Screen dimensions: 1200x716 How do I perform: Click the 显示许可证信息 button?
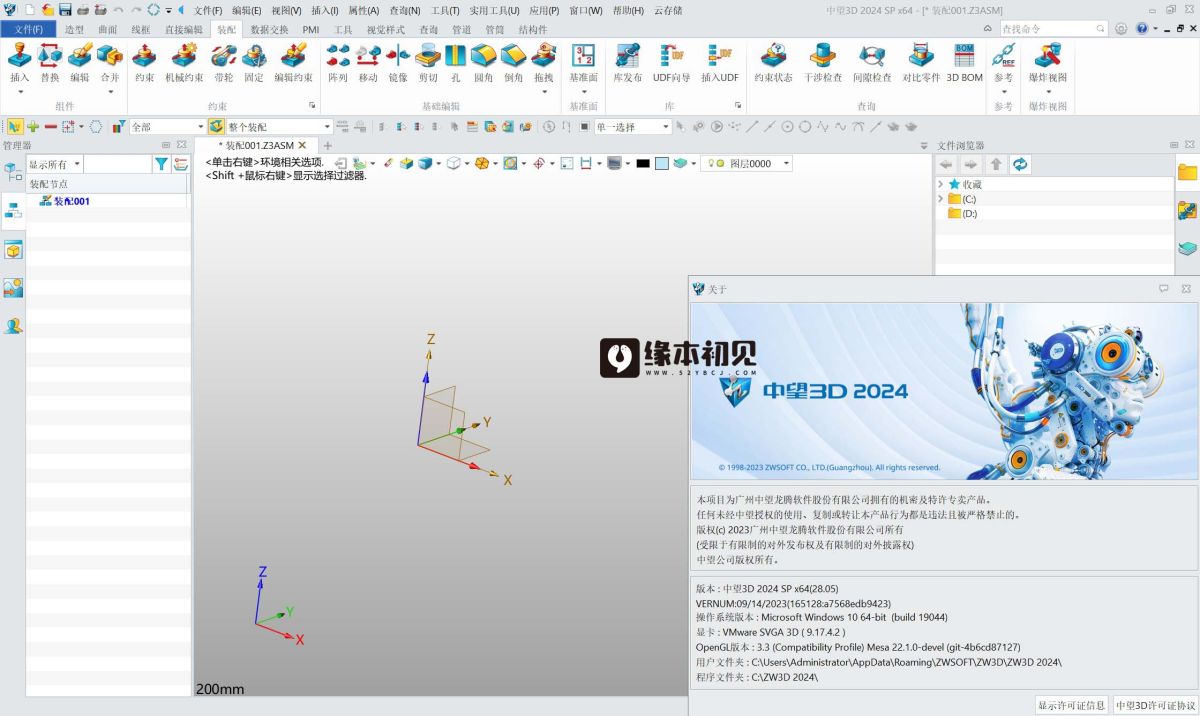pyautogui.click(x=1071, y=705)
